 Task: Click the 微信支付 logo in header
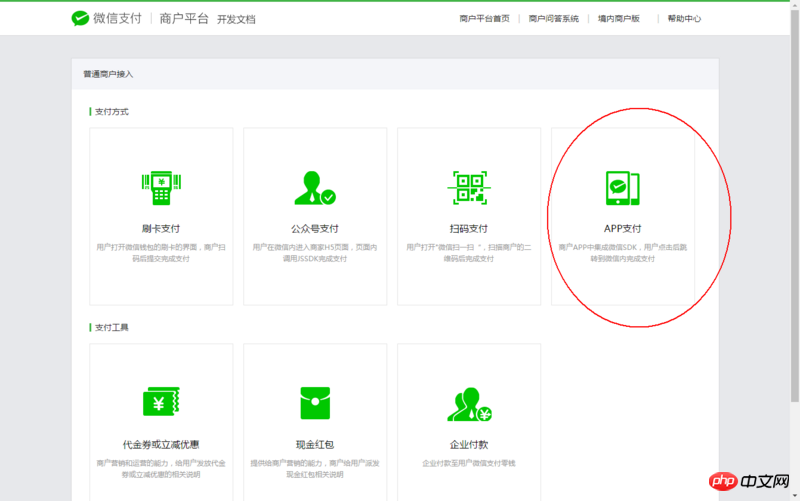click(x=108, y=18)
